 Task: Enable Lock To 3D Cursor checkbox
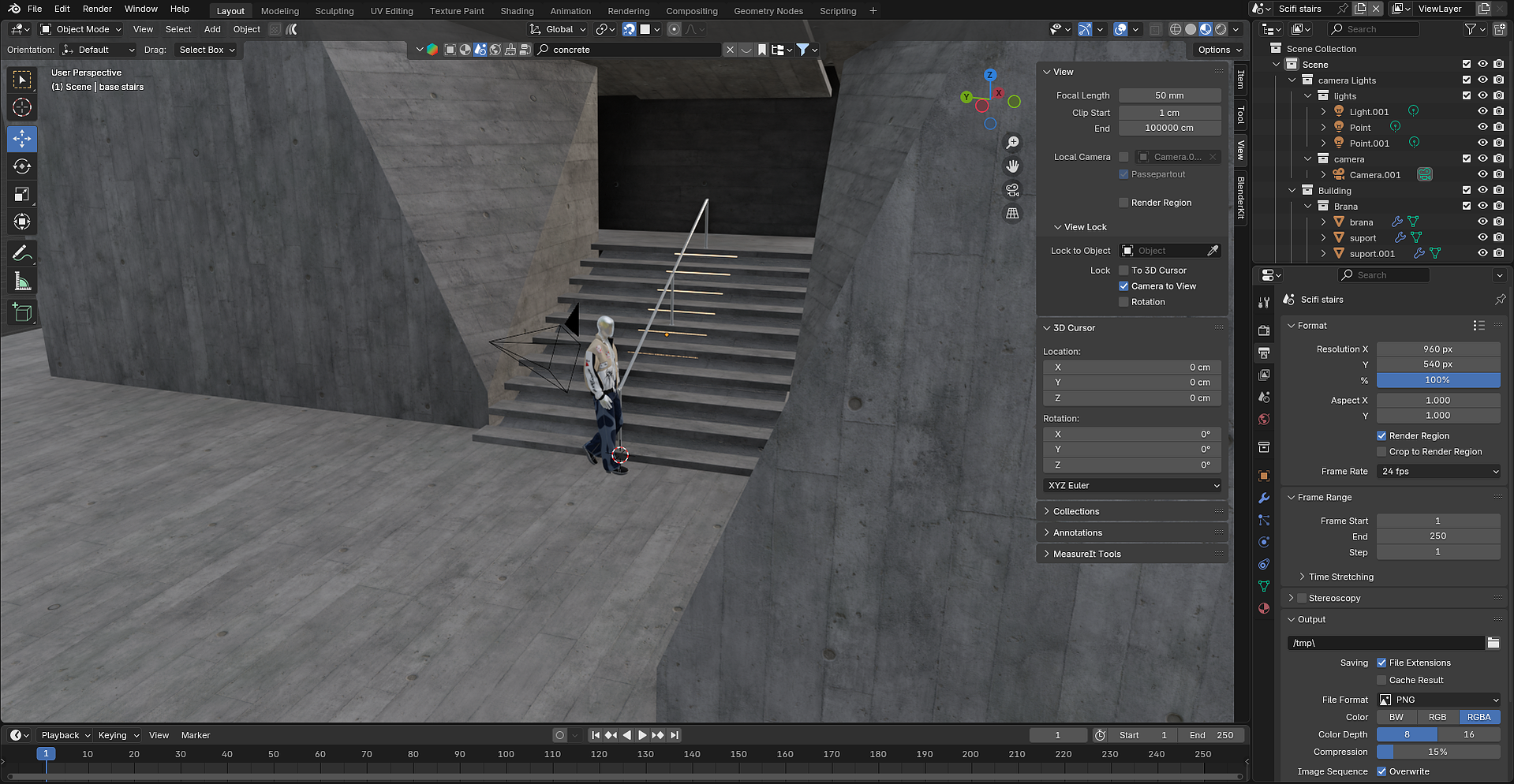[x=1123, y=271]
